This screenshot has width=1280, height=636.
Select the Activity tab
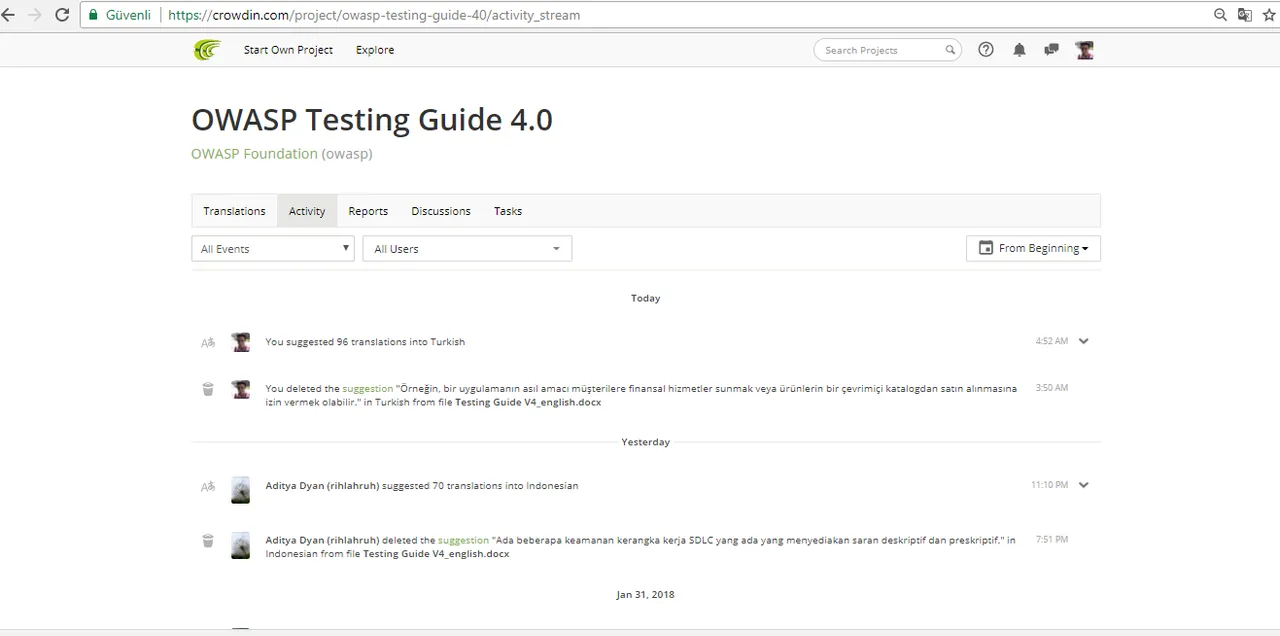[307, 211]
